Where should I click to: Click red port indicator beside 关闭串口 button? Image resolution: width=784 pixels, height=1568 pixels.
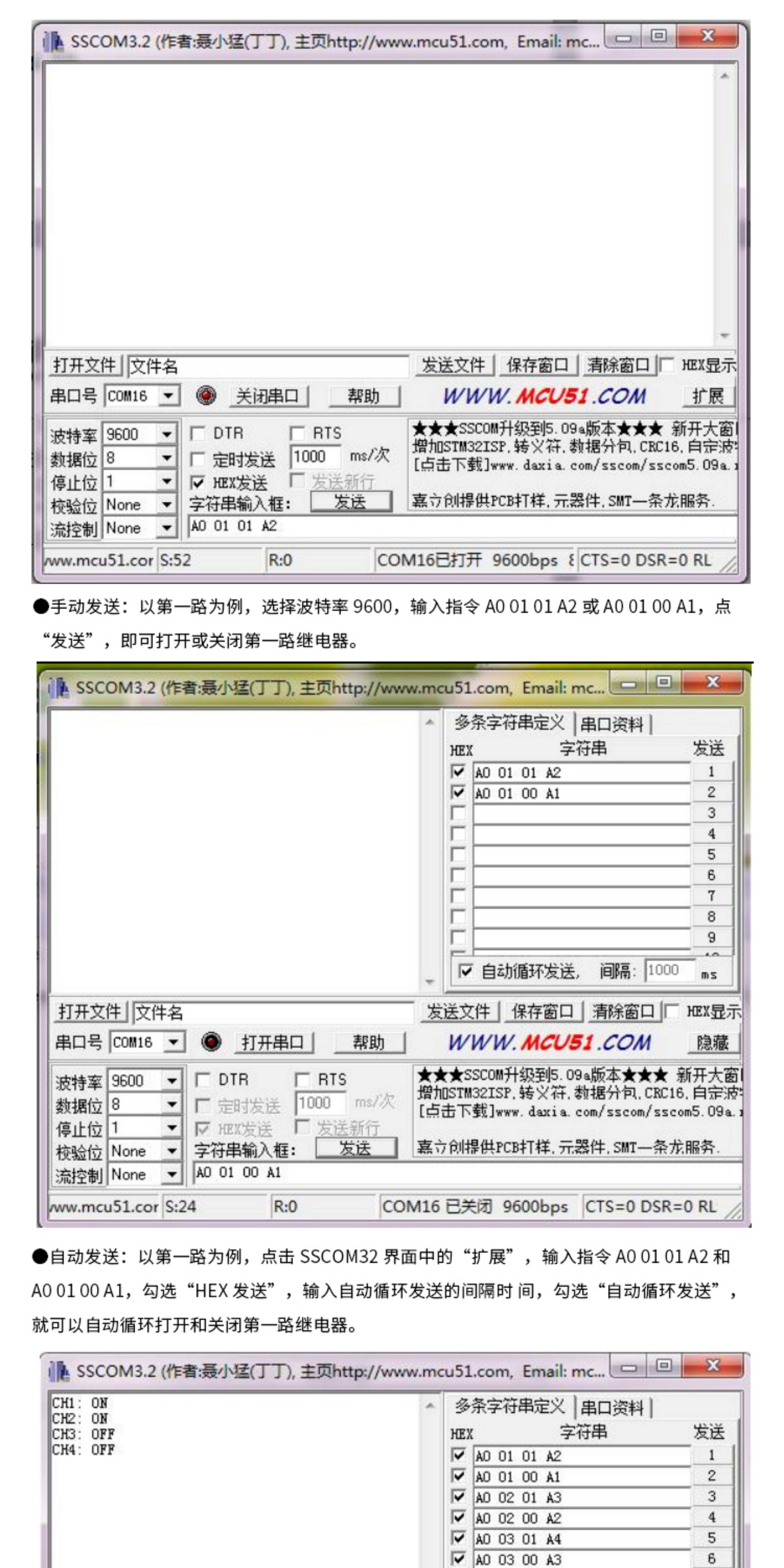click(x=206, y=396)
